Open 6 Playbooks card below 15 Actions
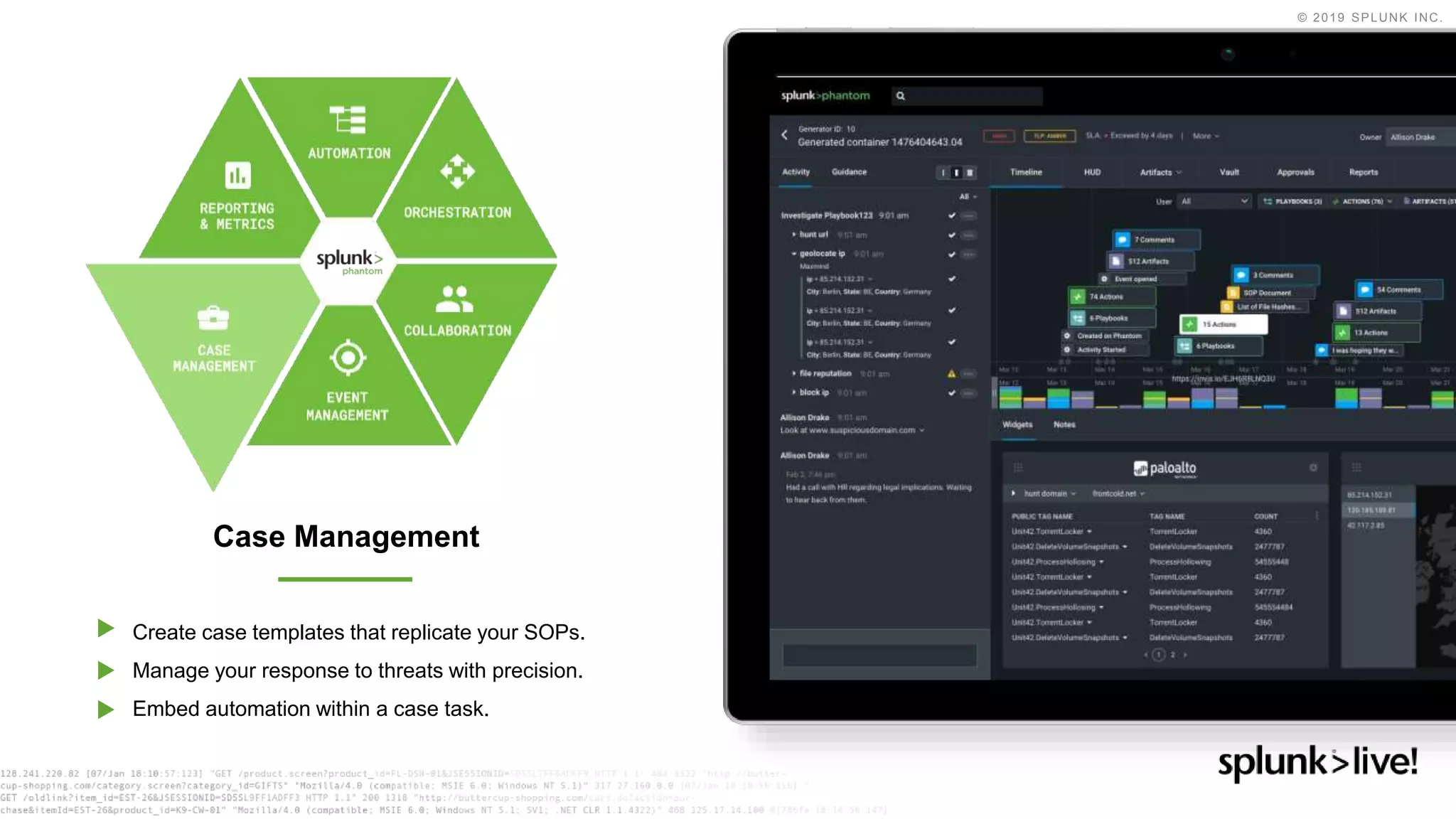This screenshot has height=819, width=1456. (1219, 346)
